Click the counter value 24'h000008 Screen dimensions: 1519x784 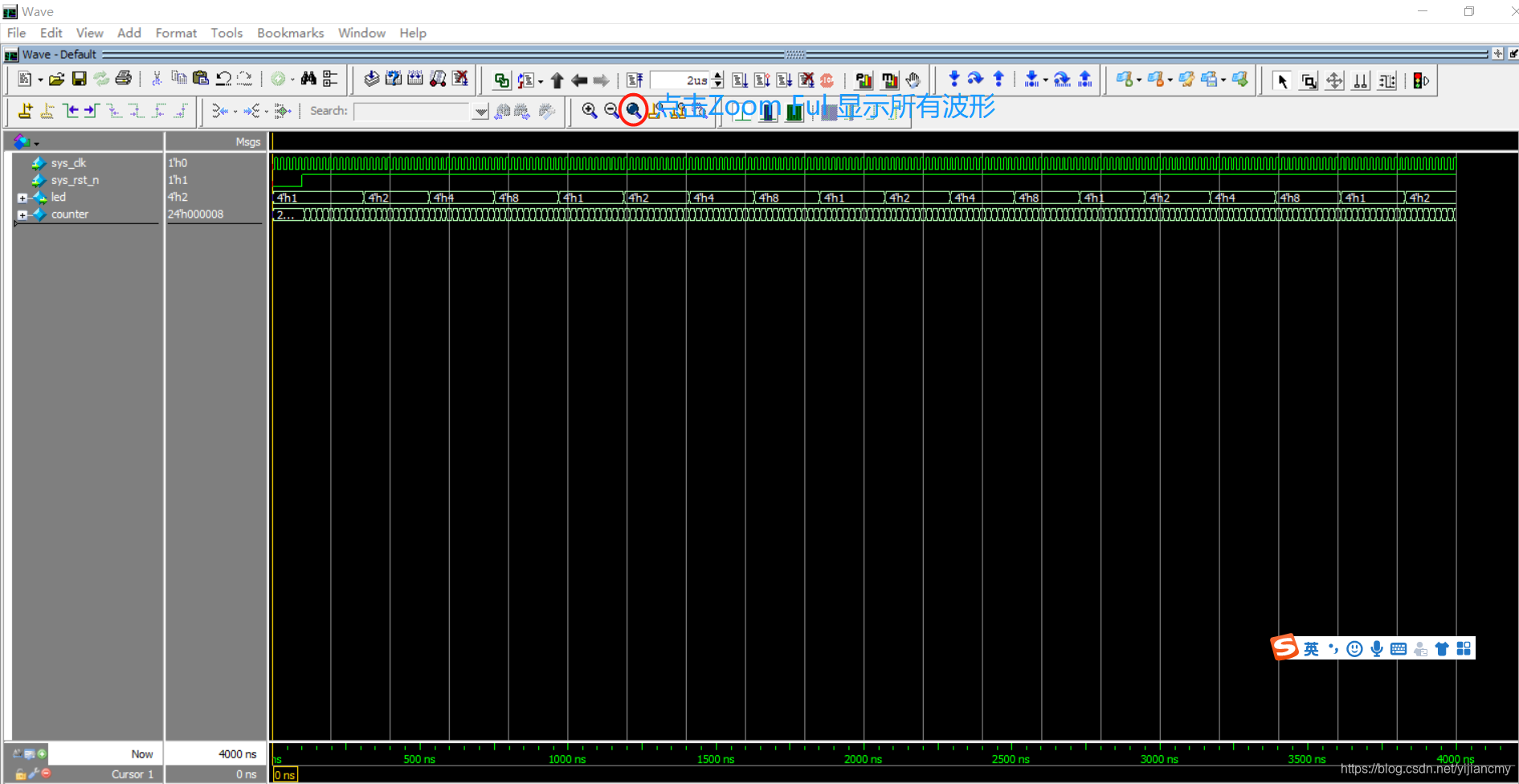tap(195, 214)
